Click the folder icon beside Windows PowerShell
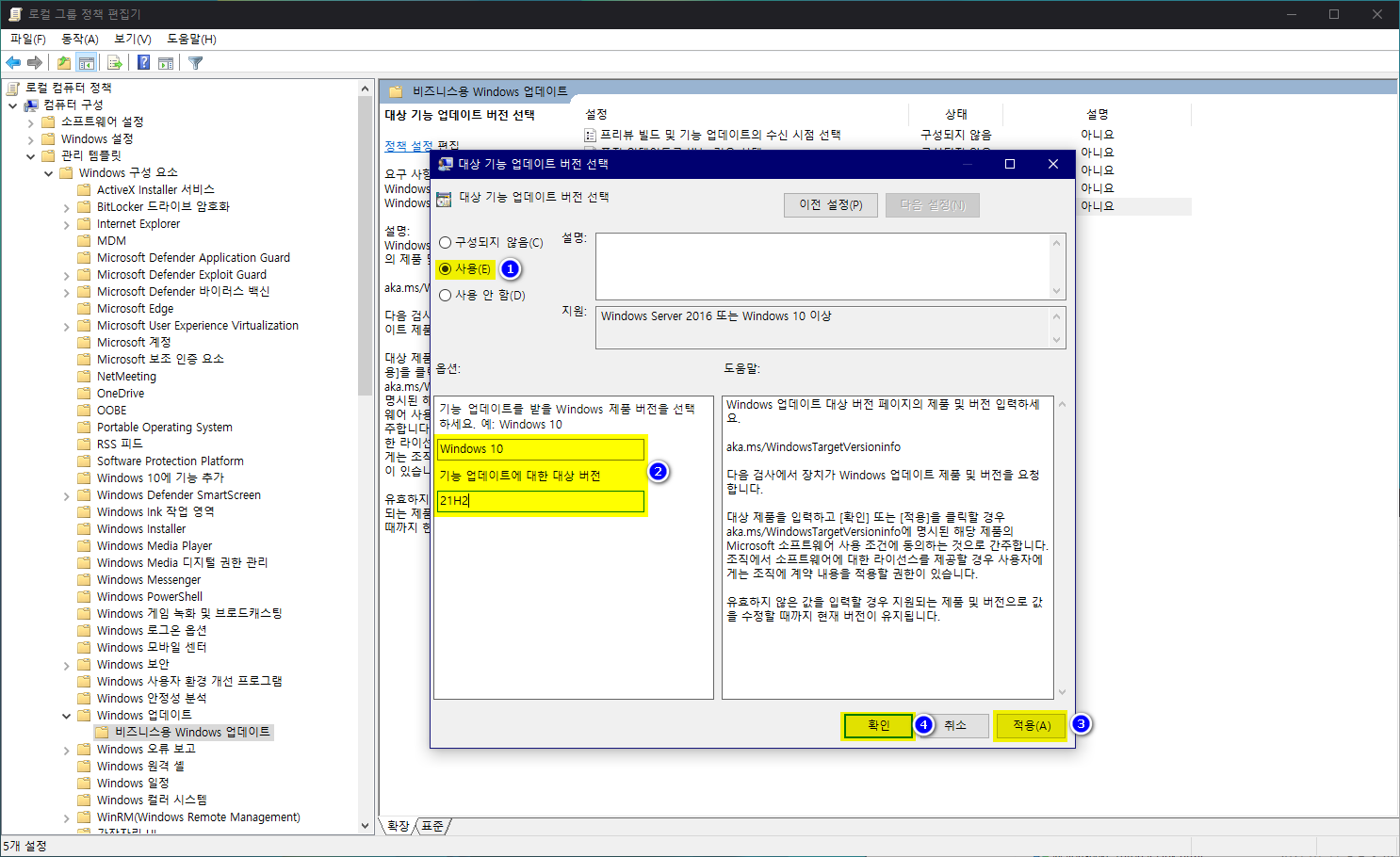 (84, 597)
